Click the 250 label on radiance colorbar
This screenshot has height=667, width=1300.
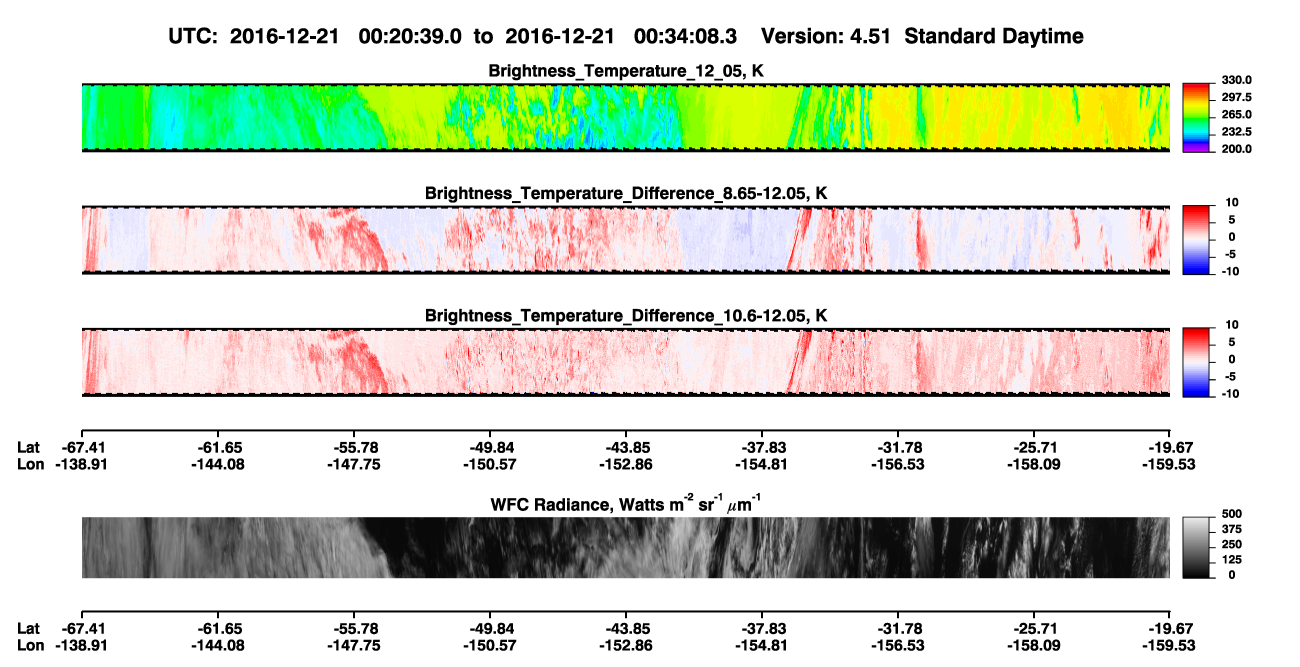click(1231, 544)
